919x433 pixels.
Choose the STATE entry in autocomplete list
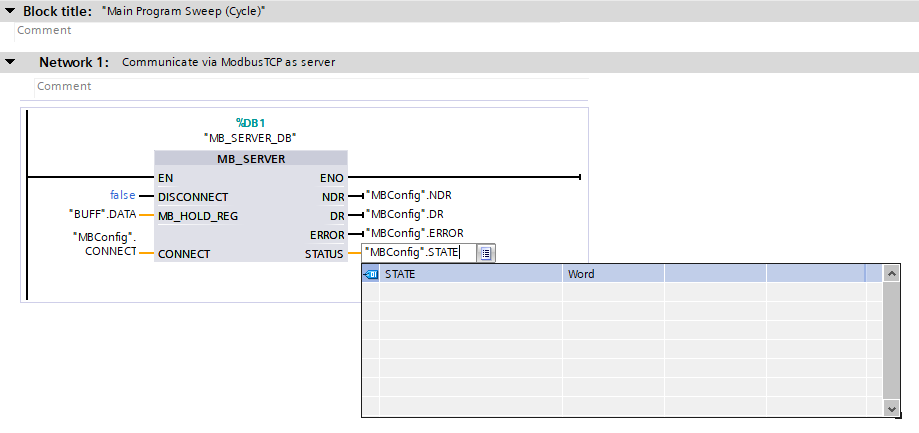pyautogui.click(x=400, y=274)
